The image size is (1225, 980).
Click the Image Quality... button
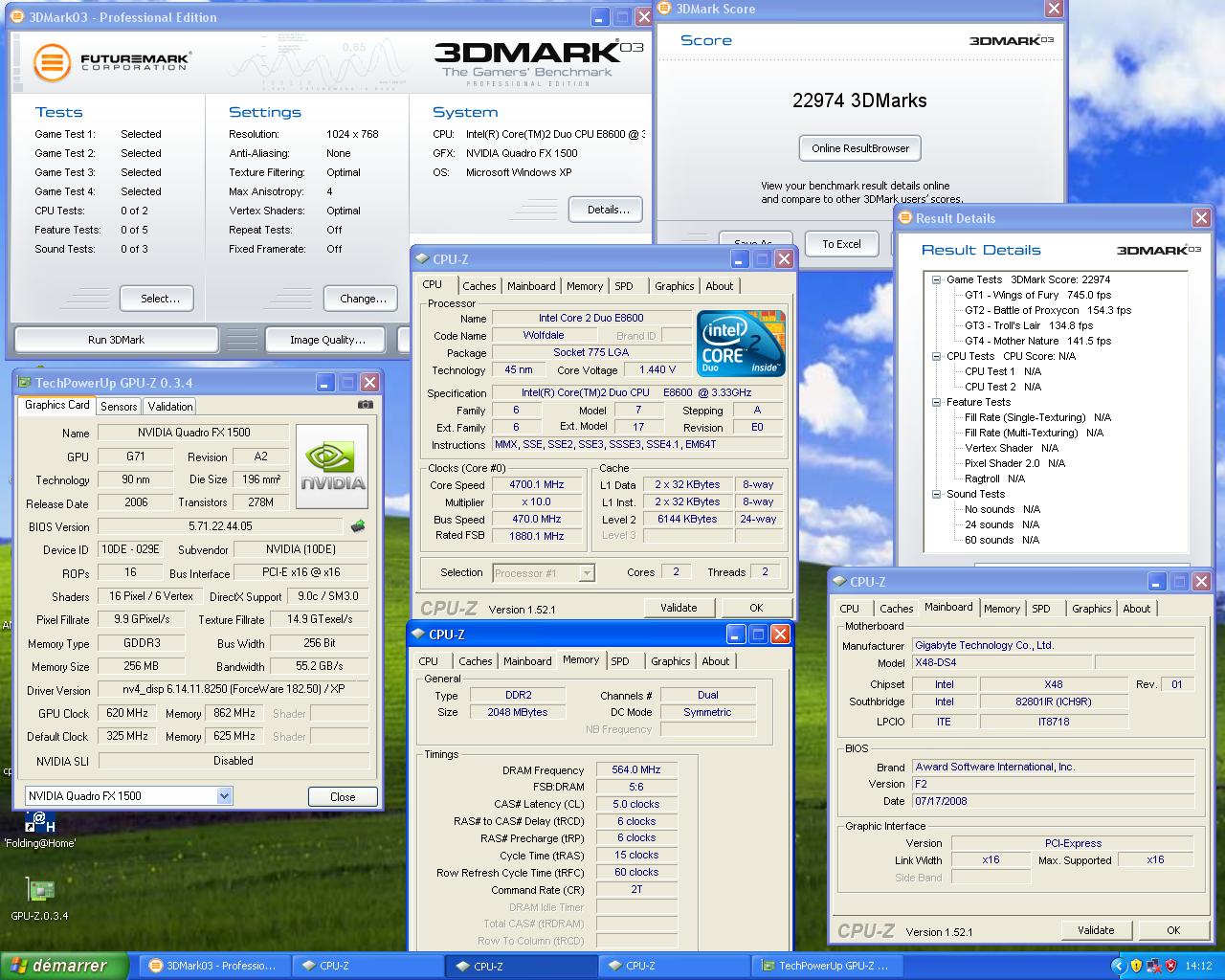[327, 340]
